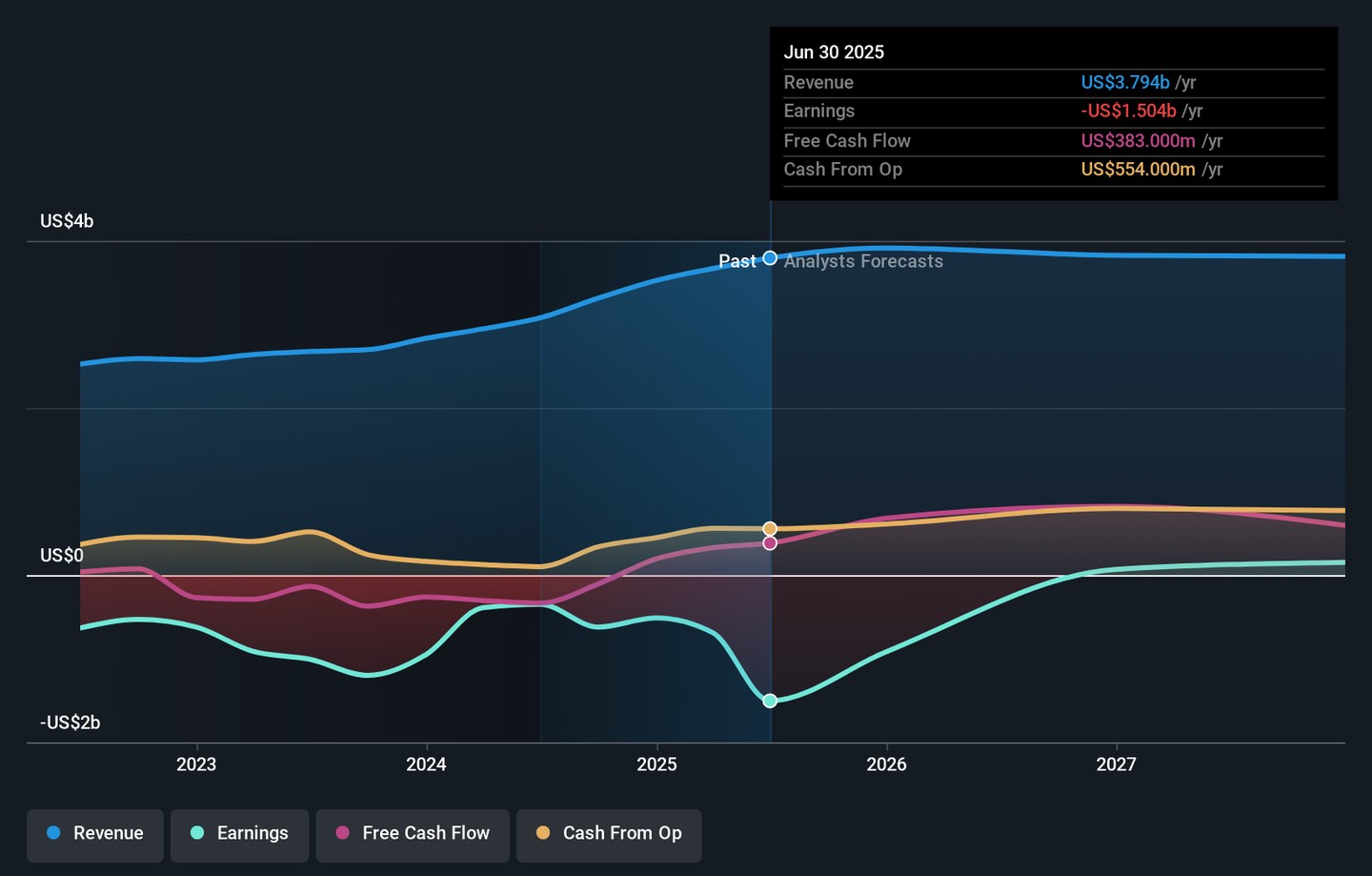This screenshot has width=1372, height=876.
Task: Click the teal Earnings data point marker
Action: pyautogui.click(x=770, y=701)
